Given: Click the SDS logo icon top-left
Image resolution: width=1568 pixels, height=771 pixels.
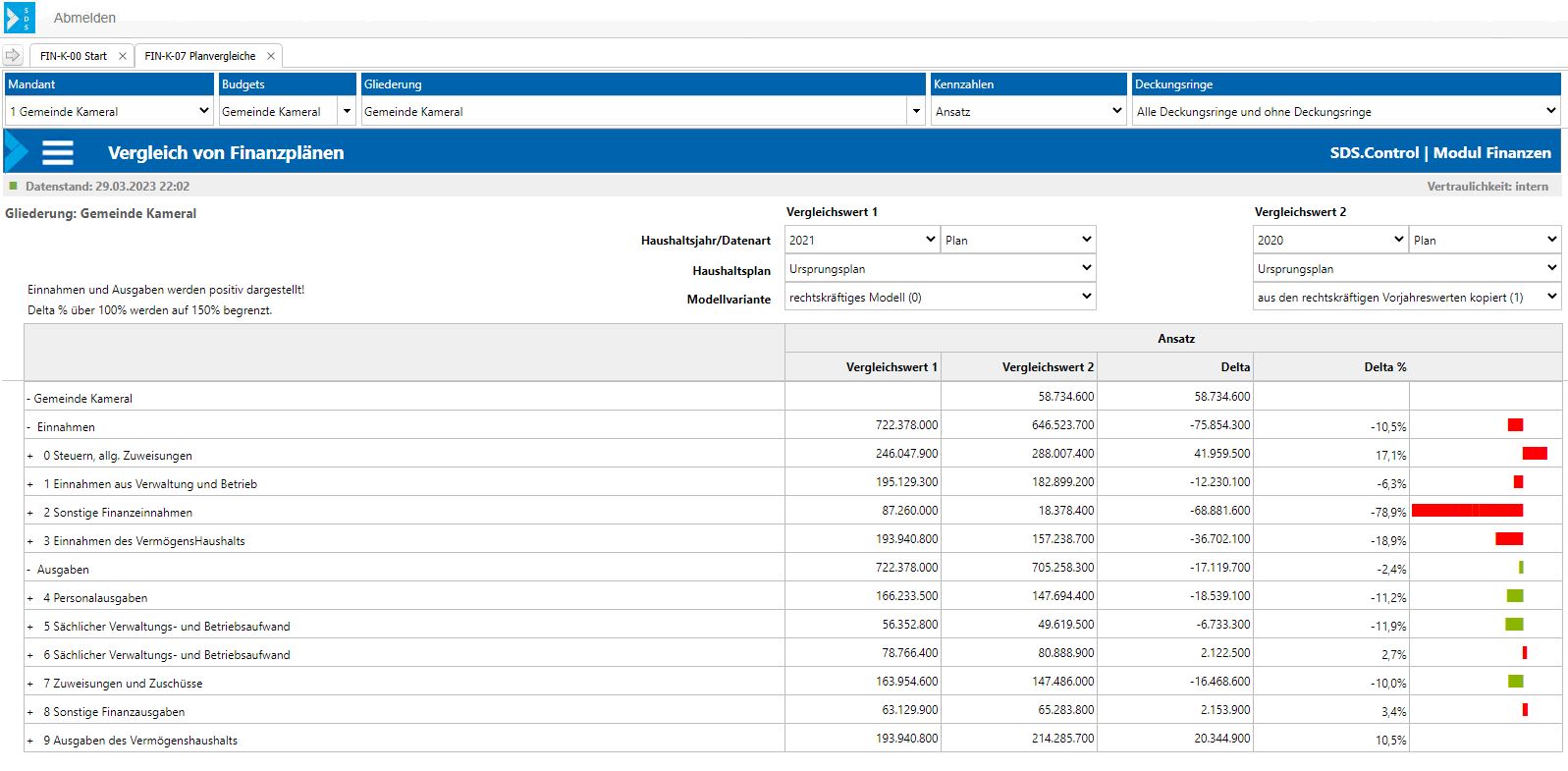Looking at the screenshot, I should coord(19,18).
